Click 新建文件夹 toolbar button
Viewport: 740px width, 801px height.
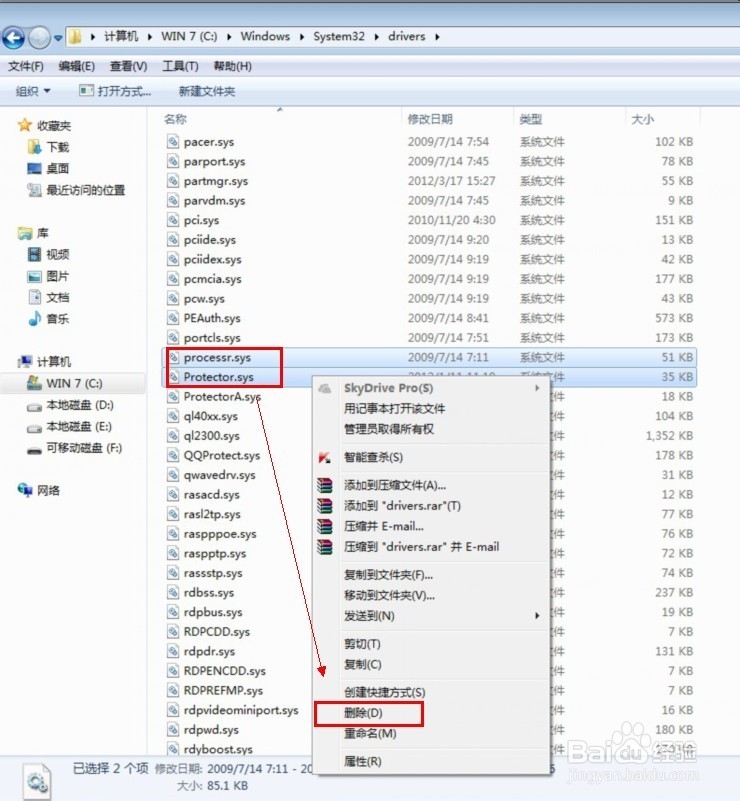tap(207, 91)
